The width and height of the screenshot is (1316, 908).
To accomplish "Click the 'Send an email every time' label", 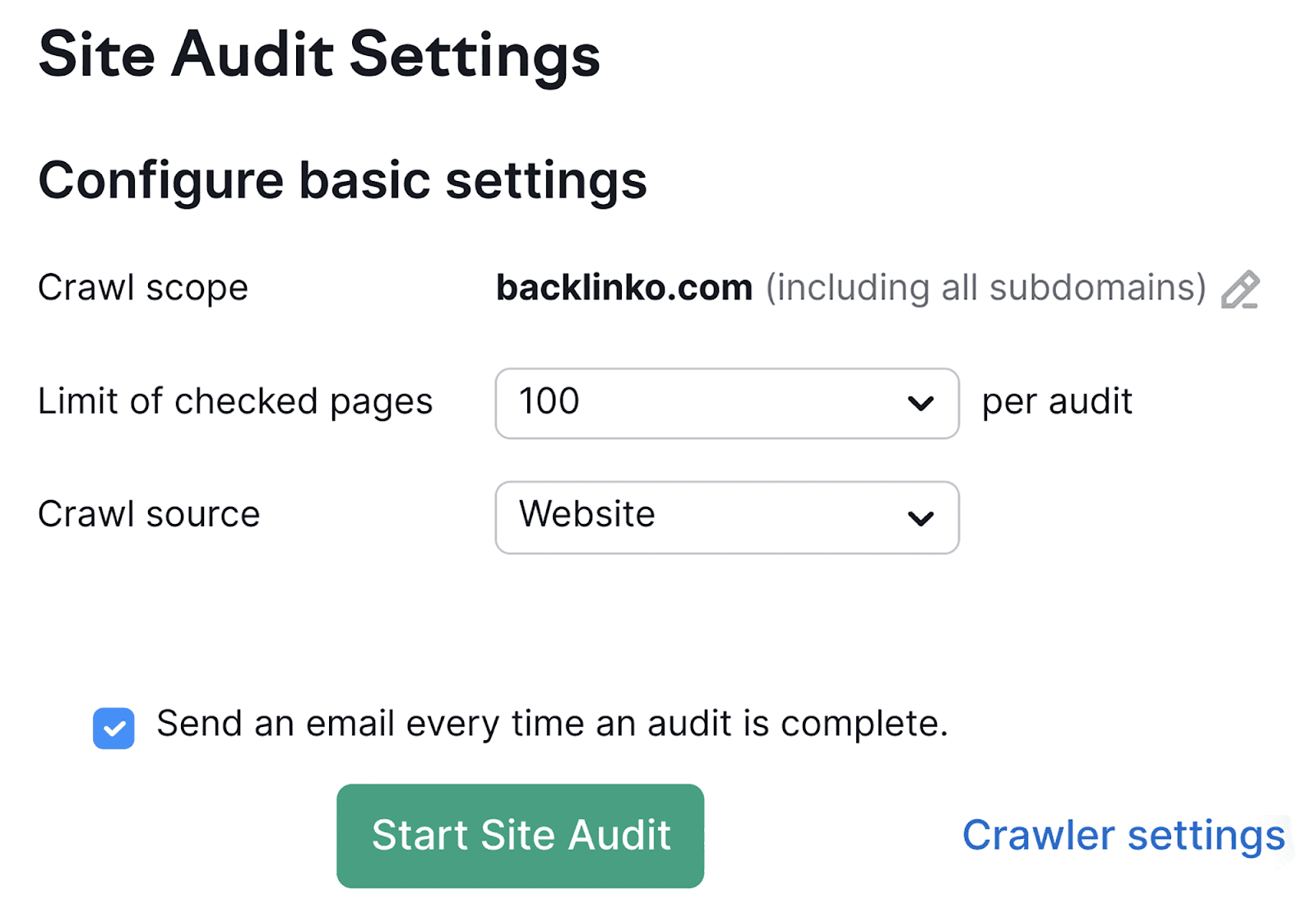I will [552, 724].
